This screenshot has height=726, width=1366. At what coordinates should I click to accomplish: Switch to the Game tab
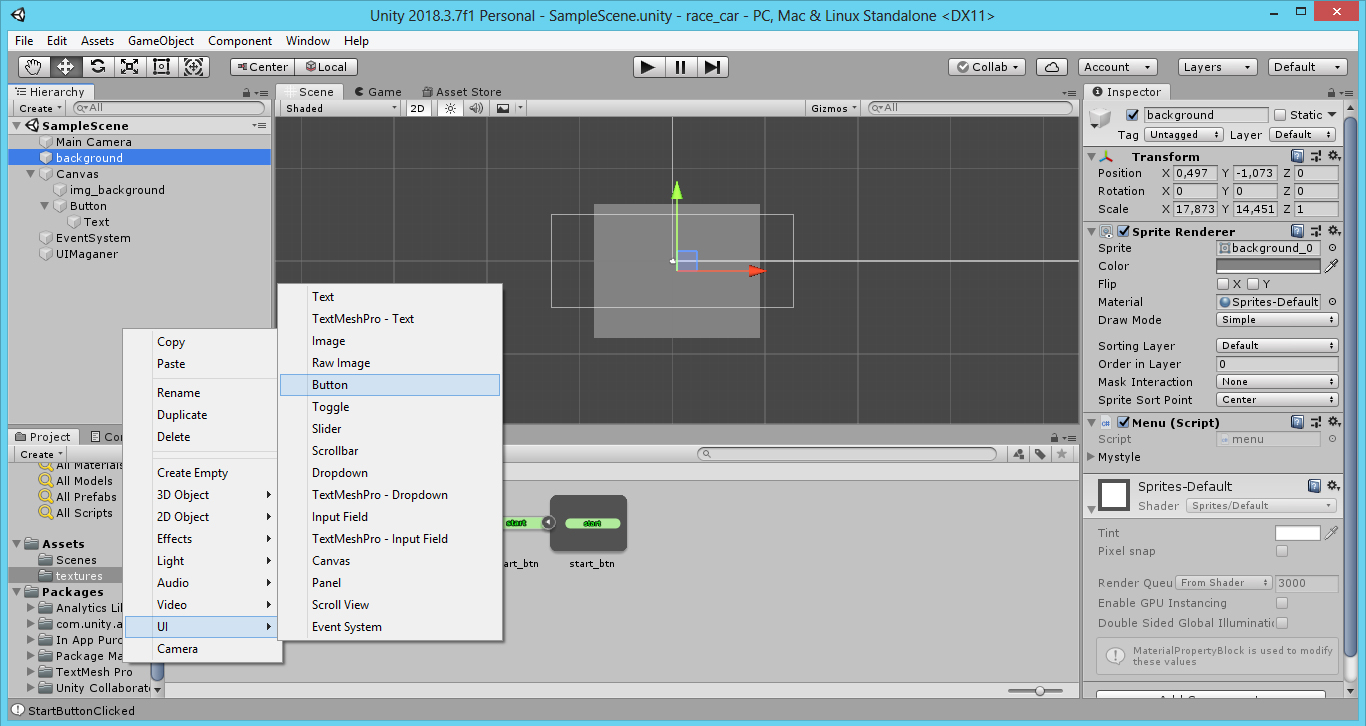(378, 92)
